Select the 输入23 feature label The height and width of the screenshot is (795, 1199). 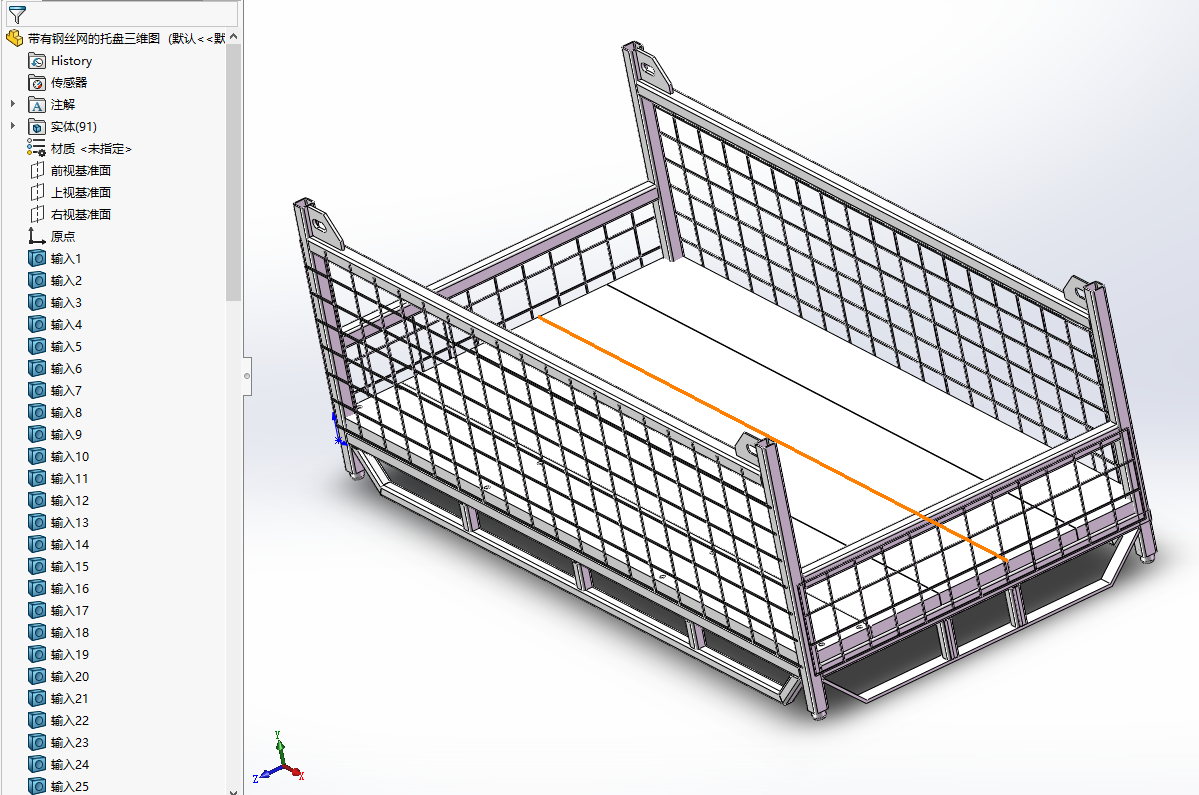[x=70, y=742]
